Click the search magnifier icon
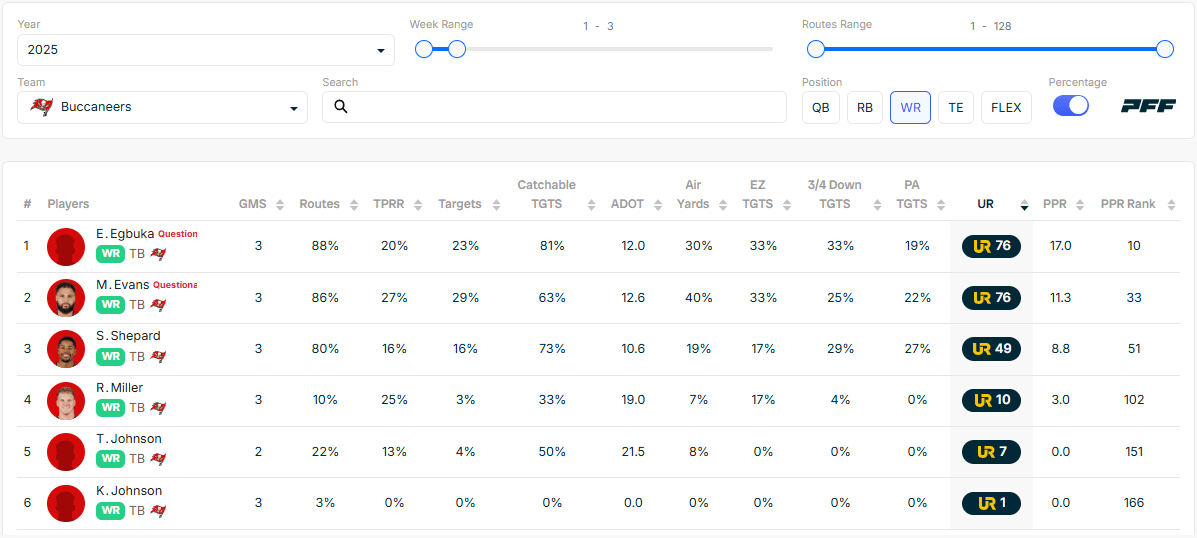The image size is (1197, 538). 340,107
